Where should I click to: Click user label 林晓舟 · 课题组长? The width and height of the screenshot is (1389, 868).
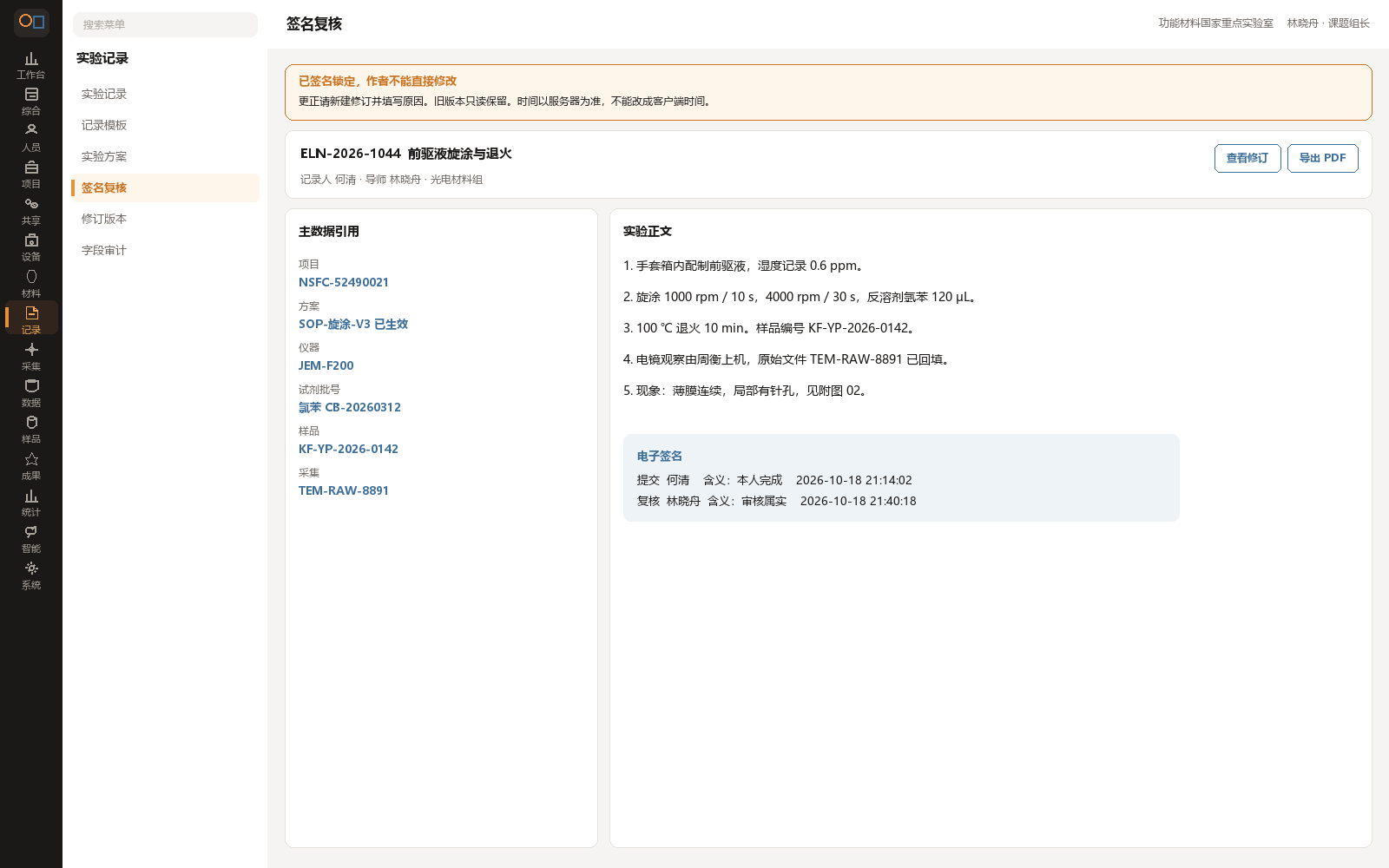tap(1328, 23)
